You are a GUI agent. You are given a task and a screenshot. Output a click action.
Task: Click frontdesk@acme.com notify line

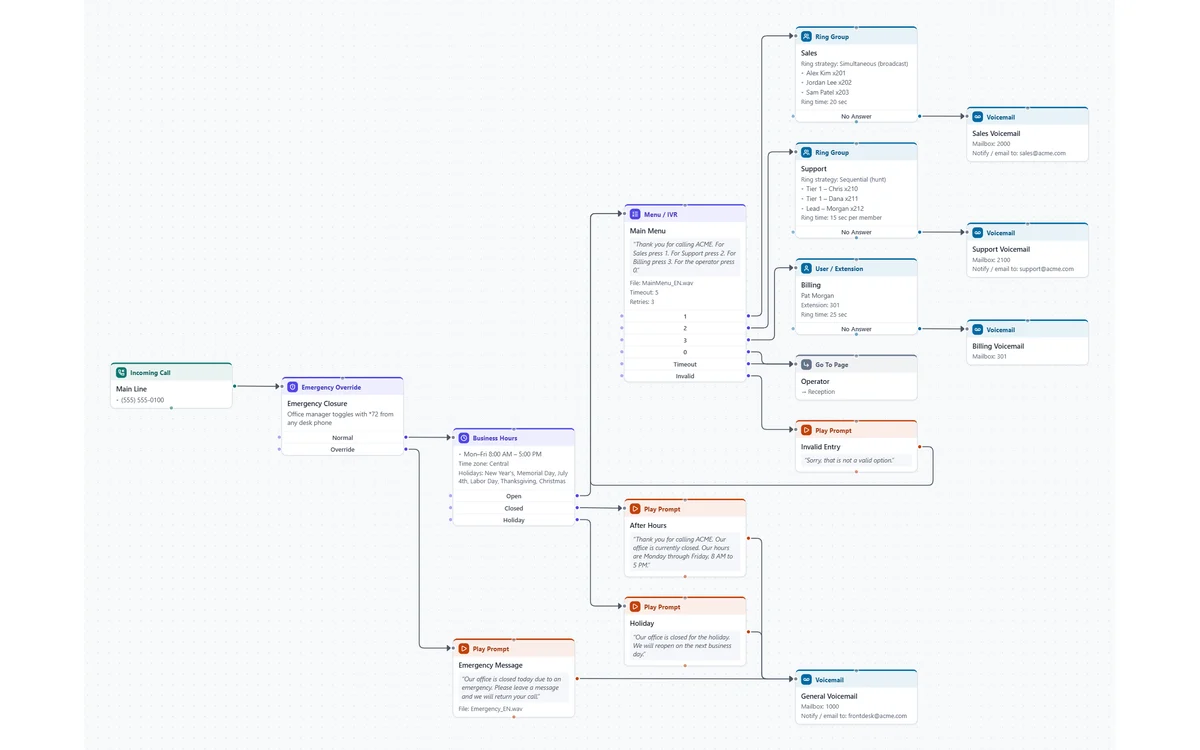click(x=854, y=716)
